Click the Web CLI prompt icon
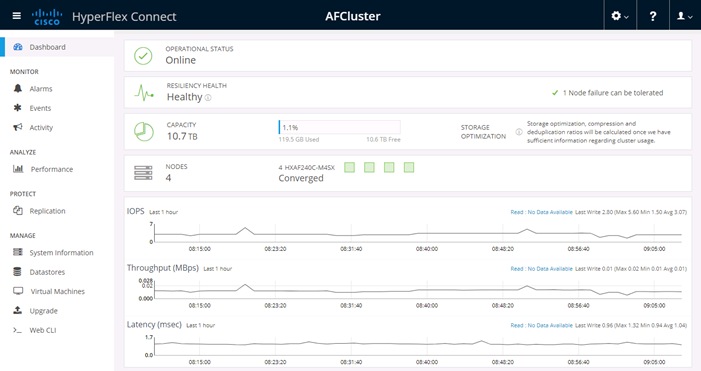The height and width of the screenshot is (371, 701). (x=17, y=330)
